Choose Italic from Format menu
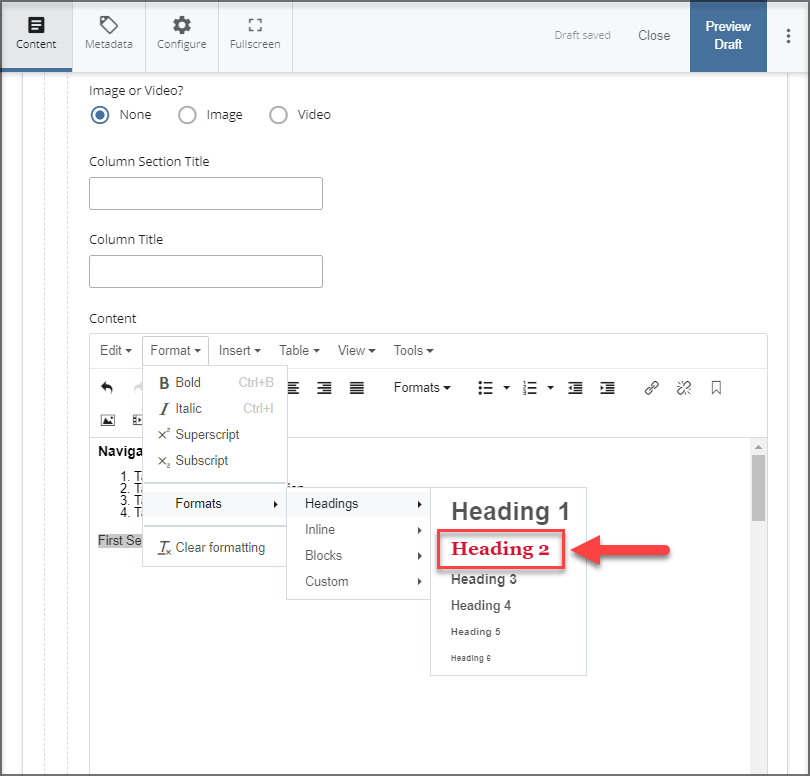 (x=215, y=408)
